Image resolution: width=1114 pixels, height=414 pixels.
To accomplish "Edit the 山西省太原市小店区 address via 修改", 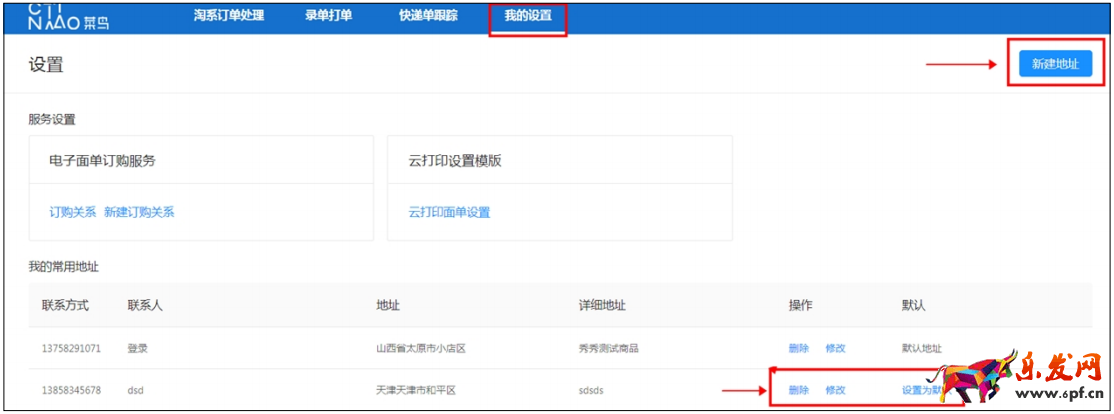I will click(835, 348).
